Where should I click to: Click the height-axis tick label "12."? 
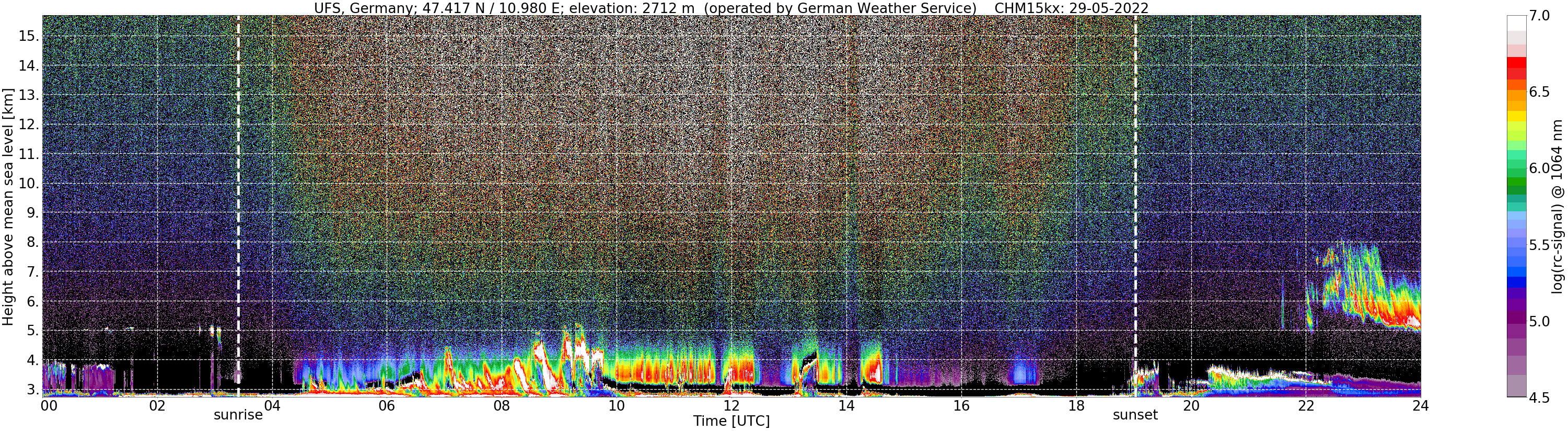29,124
